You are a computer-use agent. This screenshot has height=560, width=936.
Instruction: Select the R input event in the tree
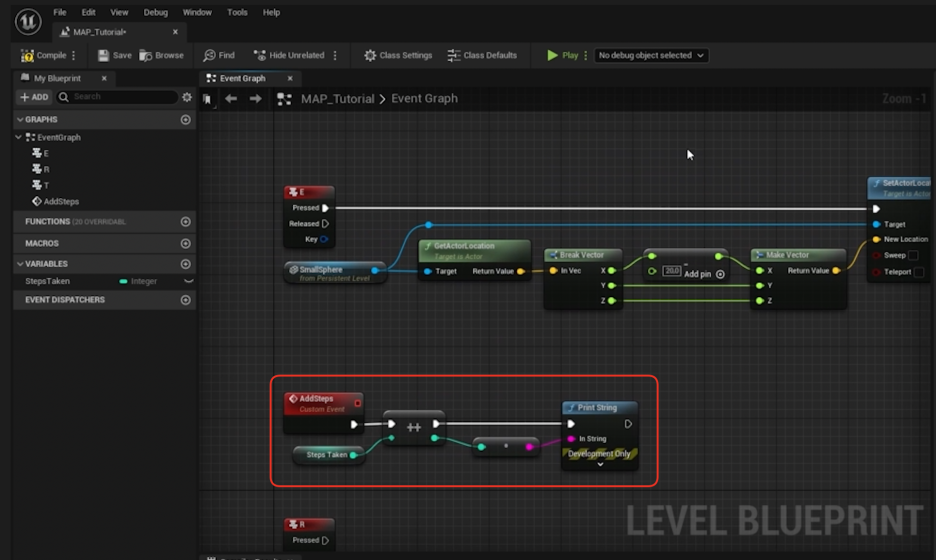[41, 170]
